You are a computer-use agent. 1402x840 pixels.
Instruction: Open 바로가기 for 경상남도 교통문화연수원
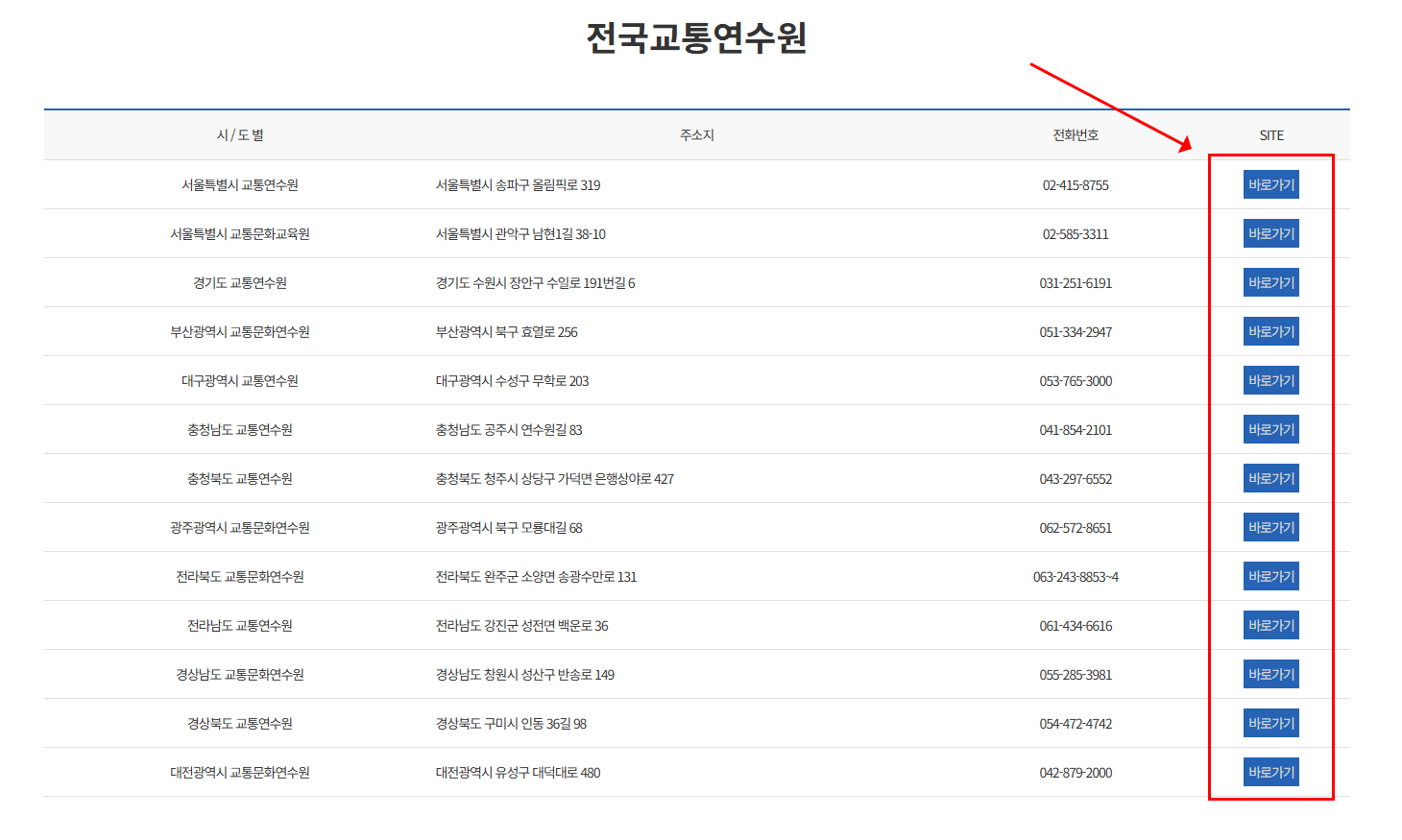1270,674
